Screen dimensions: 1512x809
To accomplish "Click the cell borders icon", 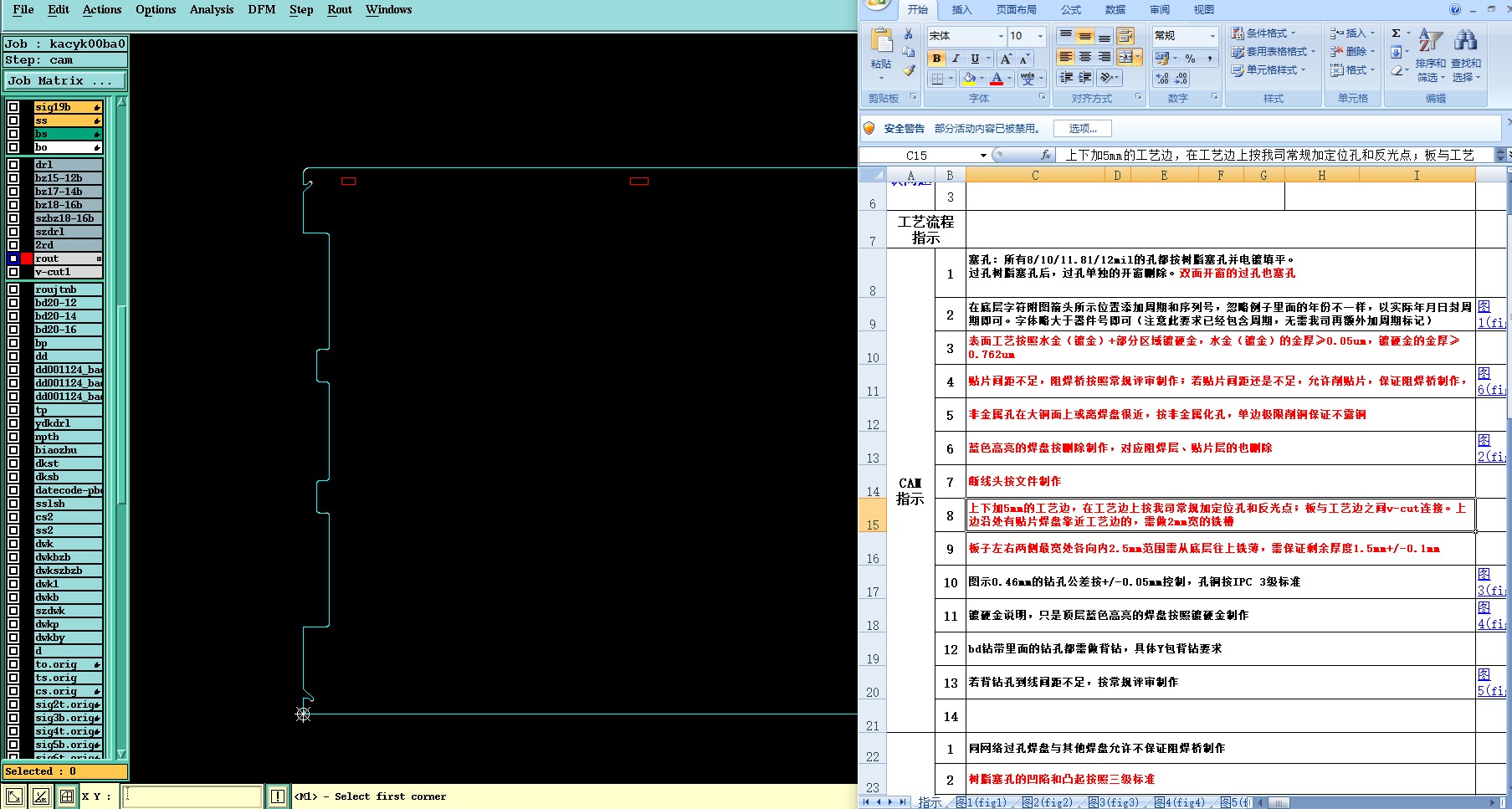I will 937,79.
